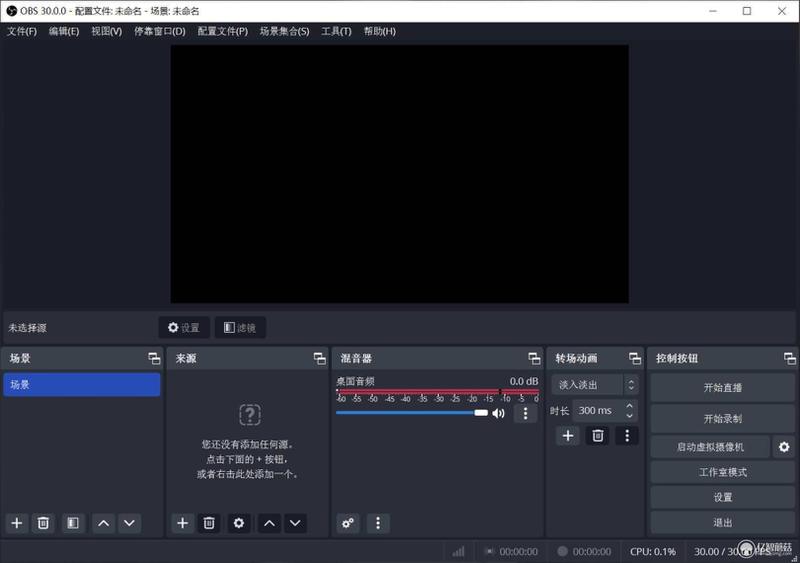Select the 场景 item in scenes list

coord(82,385)
